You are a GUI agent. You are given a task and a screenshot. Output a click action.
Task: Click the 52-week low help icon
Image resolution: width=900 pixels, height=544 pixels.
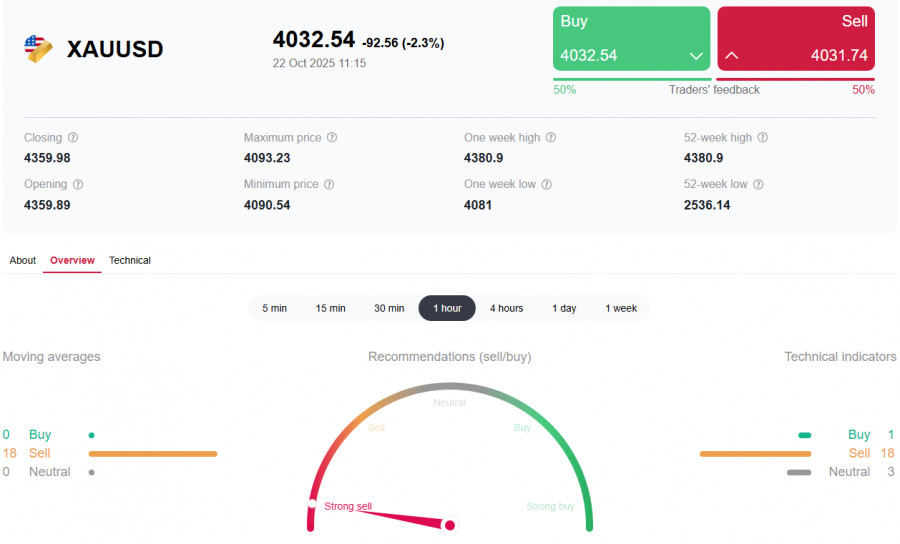(758, 184)
